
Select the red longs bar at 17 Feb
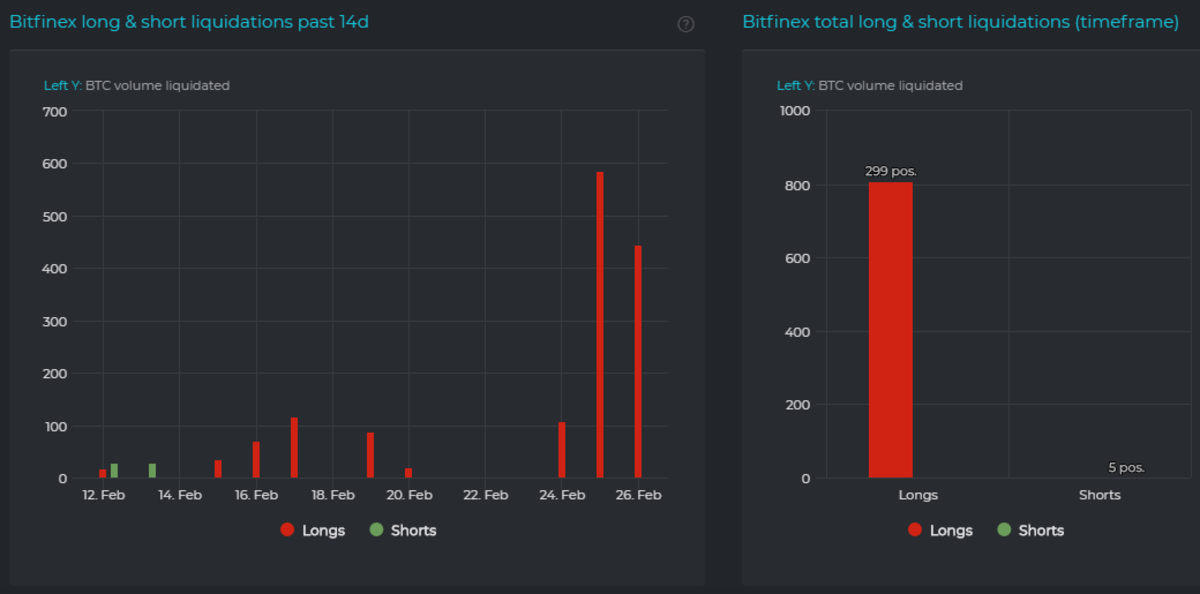pos(294,448)
